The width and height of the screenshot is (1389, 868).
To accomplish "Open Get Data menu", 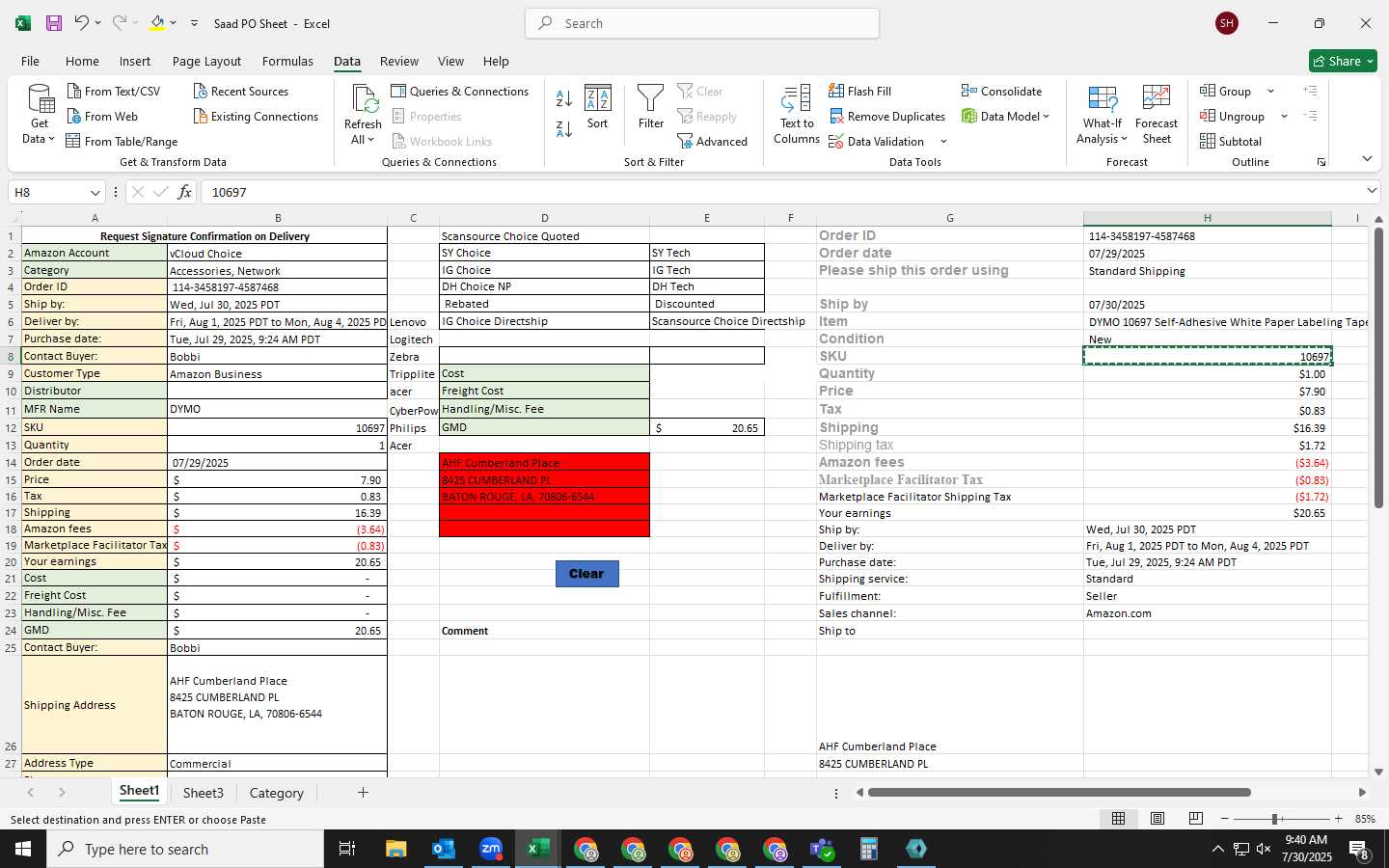I will pyautogui.click(x=40, y=115).
